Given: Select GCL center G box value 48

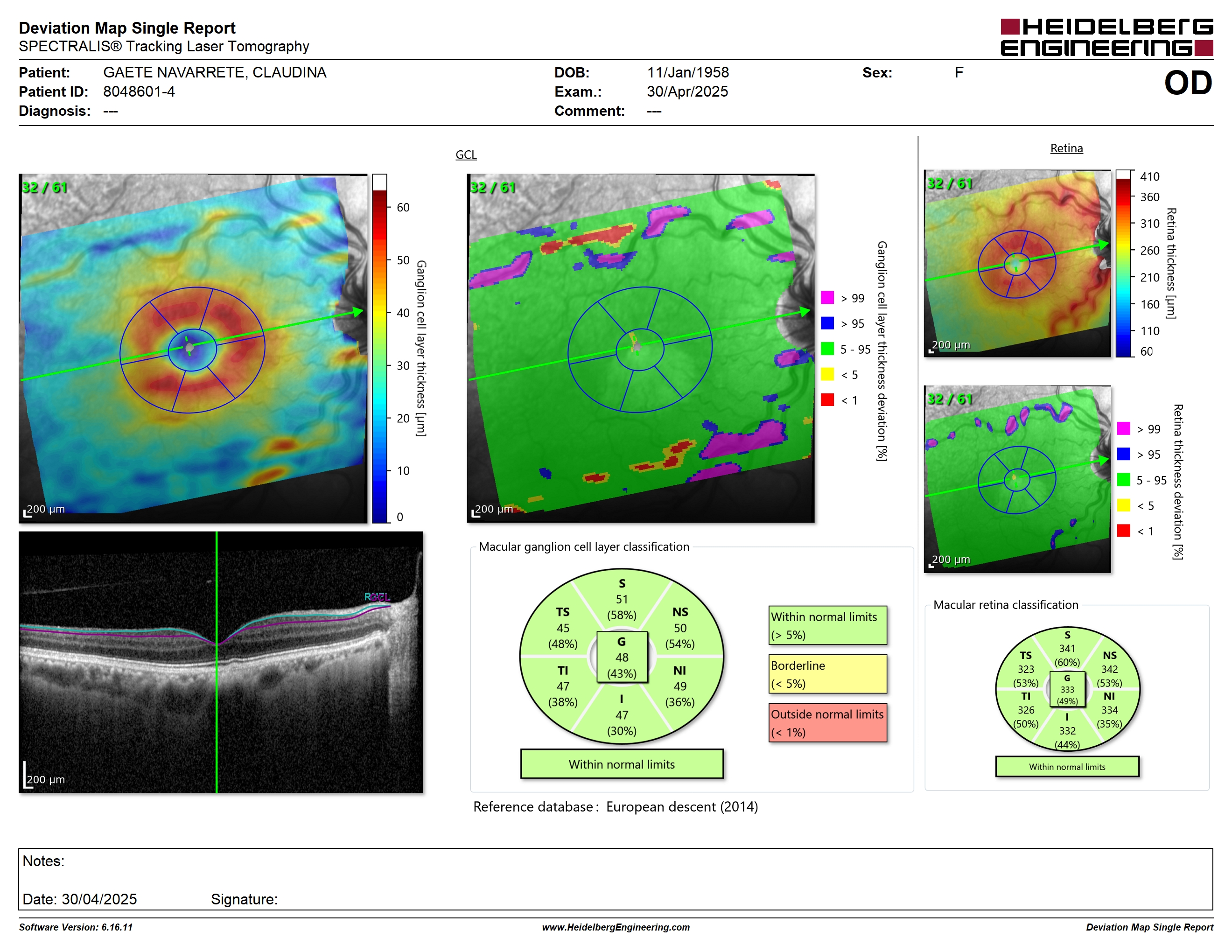Looking at the screenshot, I should pyautogui.click(x=622, y=657).
